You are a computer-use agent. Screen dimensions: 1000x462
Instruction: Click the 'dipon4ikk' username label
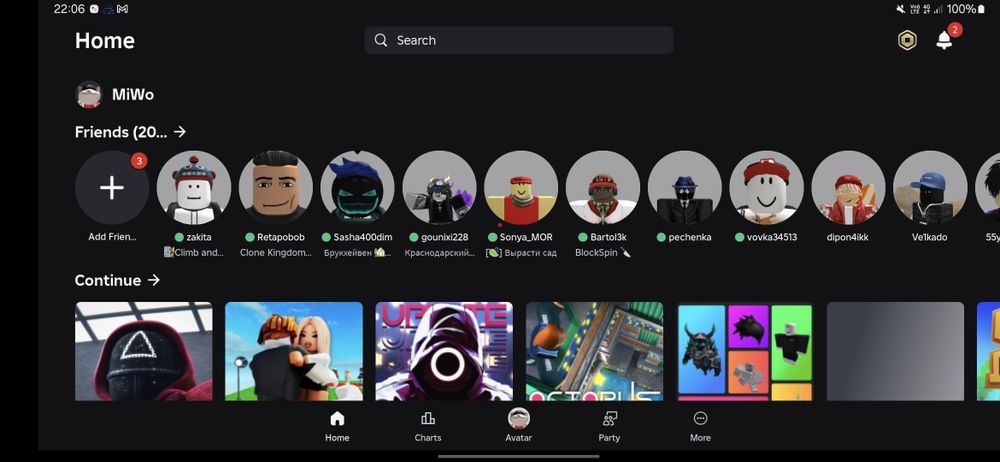pyautogui.click(x=848, y=237)
